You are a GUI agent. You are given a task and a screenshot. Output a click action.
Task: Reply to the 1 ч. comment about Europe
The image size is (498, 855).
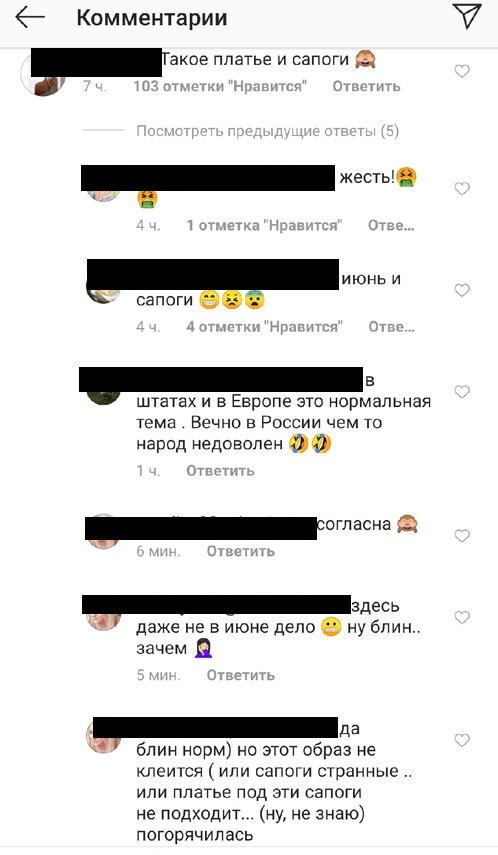(x=220, y=471)
